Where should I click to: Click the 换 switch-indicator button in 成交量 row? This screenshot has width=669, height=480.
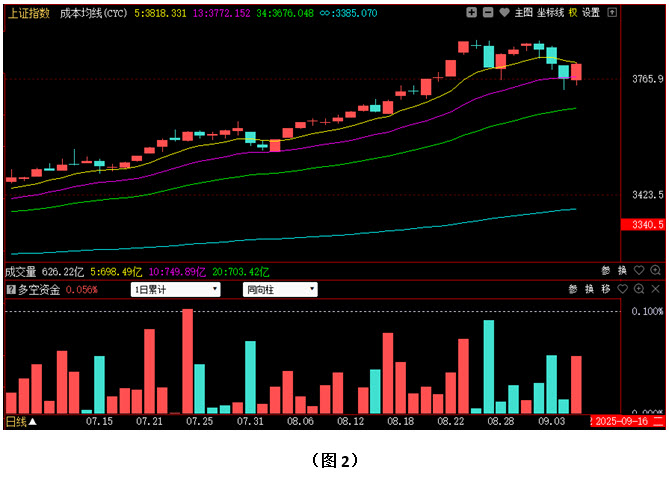click(622, 270)
